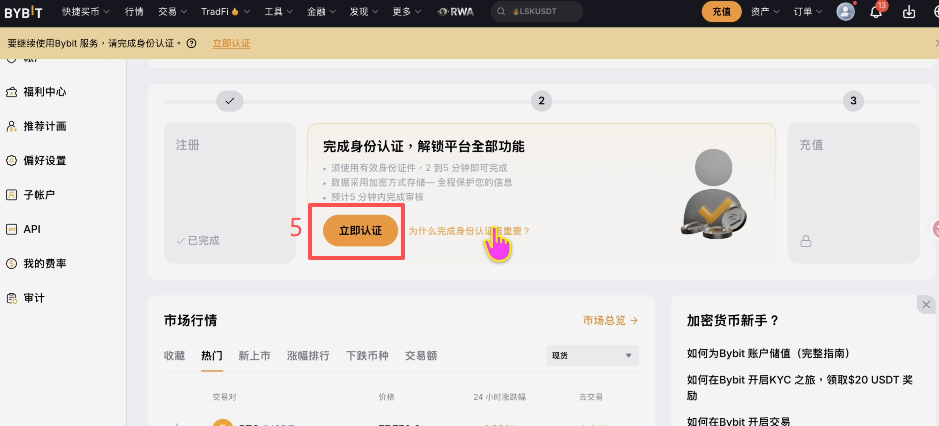Switch to the 交易额 tab
The image size is (939, 426).
[421, 355]
